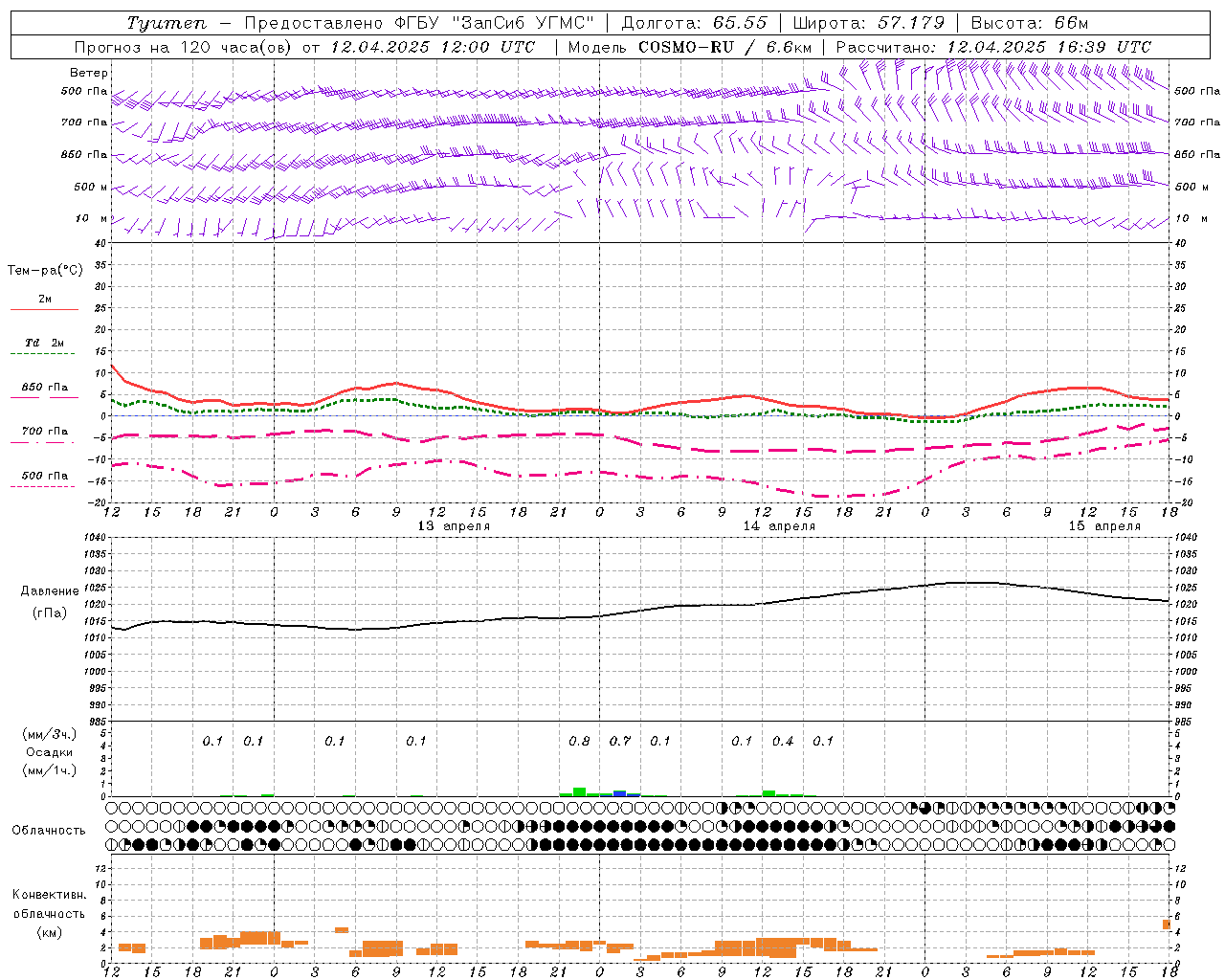Viewport: 1225px width, 980px height.
Task: Click the 'Конвективн.' convective cloud label
Action: click(50, 895)
